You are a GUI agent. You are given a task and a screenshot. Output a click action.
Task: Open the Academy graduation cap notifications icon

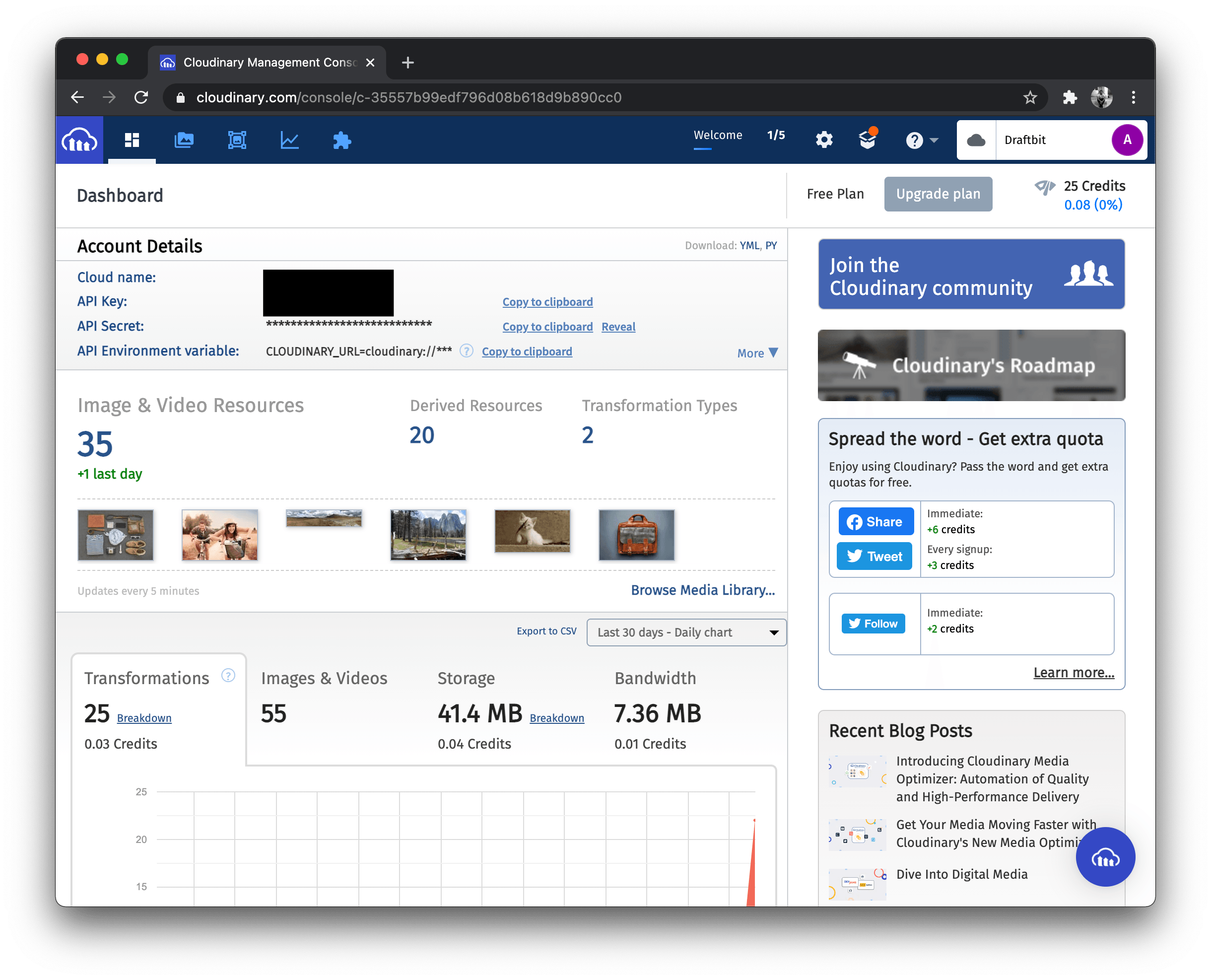[x=868, y=139]
